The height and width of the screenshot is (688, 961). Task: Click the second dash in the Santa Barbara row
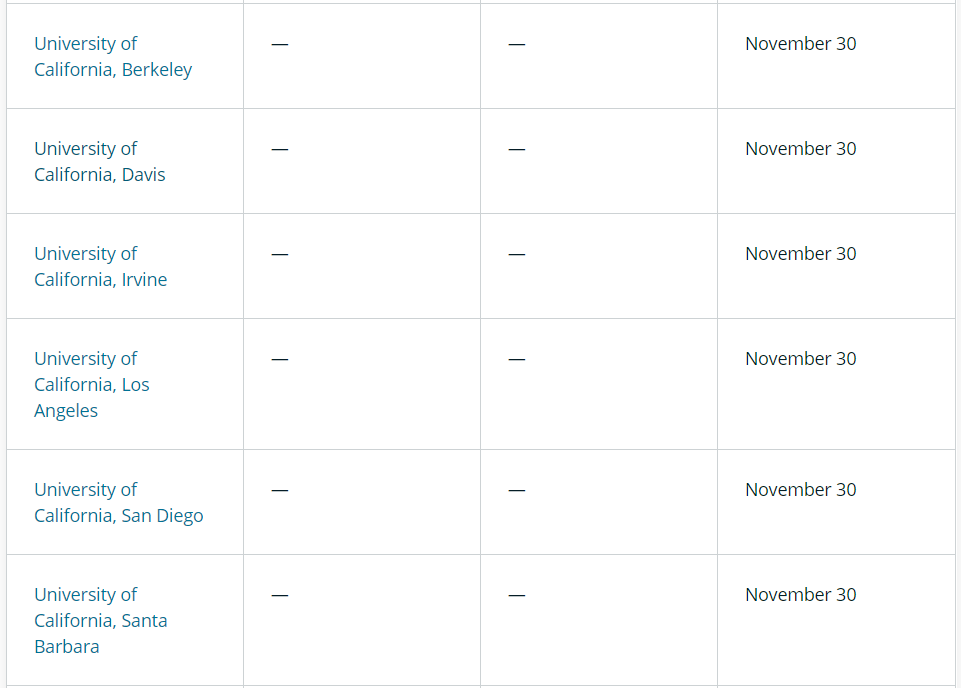(516, 596)
